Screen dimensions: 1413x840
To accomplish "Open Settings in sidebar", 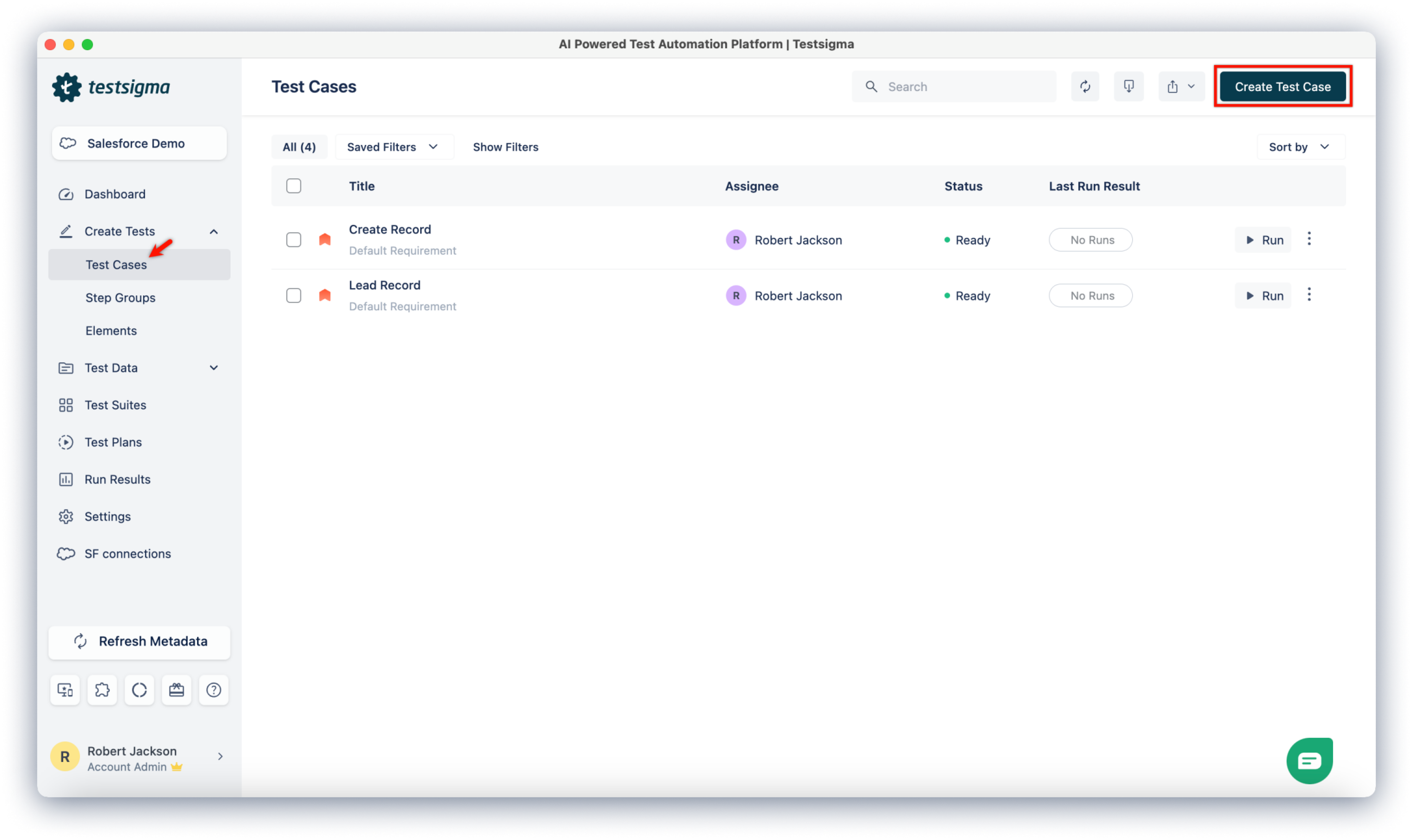I will pyautogui.click(x=108, y=516).
